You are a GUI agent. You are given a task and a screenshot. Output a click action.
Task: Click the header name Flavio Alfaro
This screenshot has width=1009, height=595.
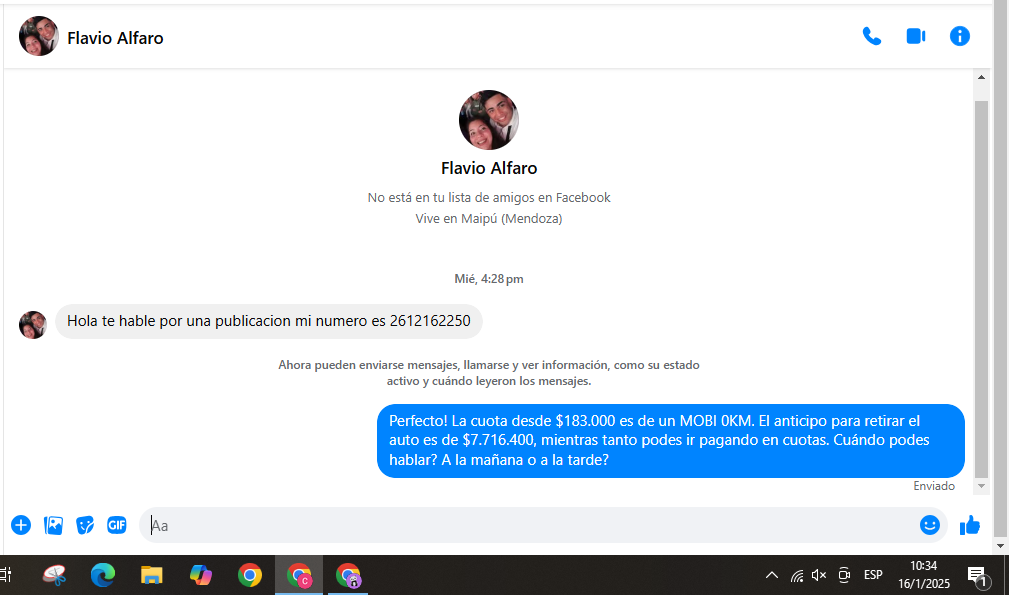pyautogui.click(x=115, y=38)
